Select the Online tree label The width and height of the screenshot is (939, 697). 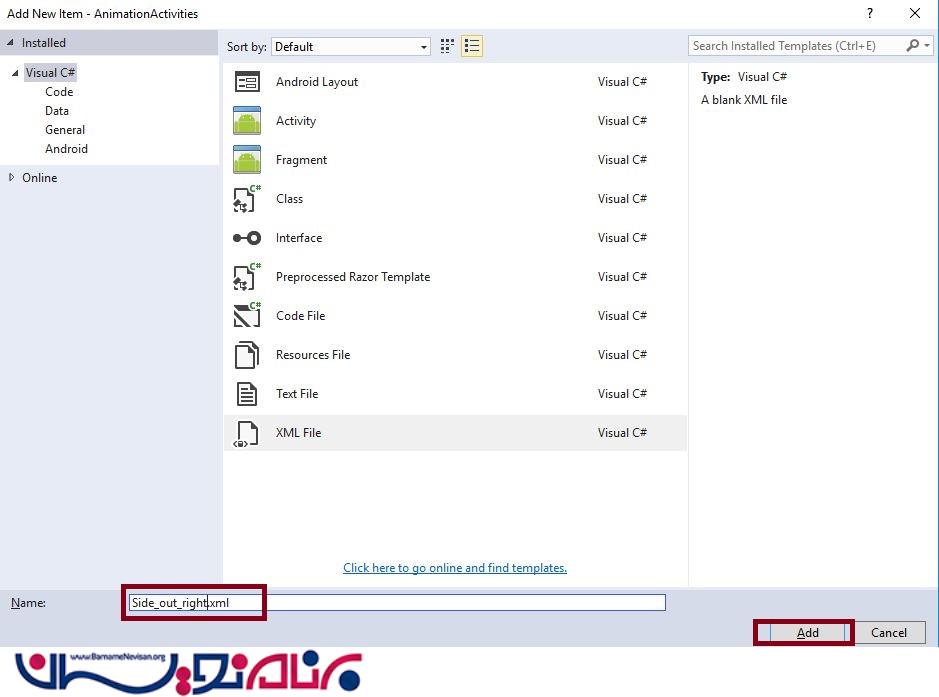(40, 178)
